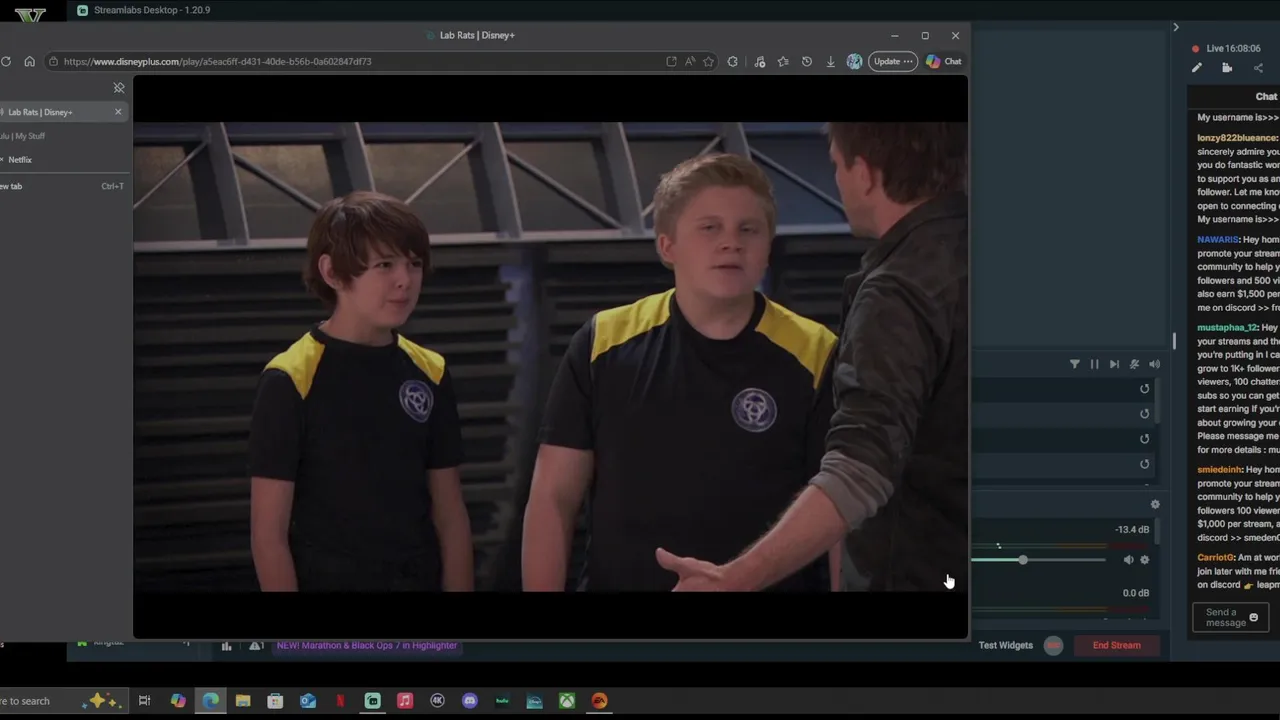Skip the current alert icon

tap(1114, 365)
